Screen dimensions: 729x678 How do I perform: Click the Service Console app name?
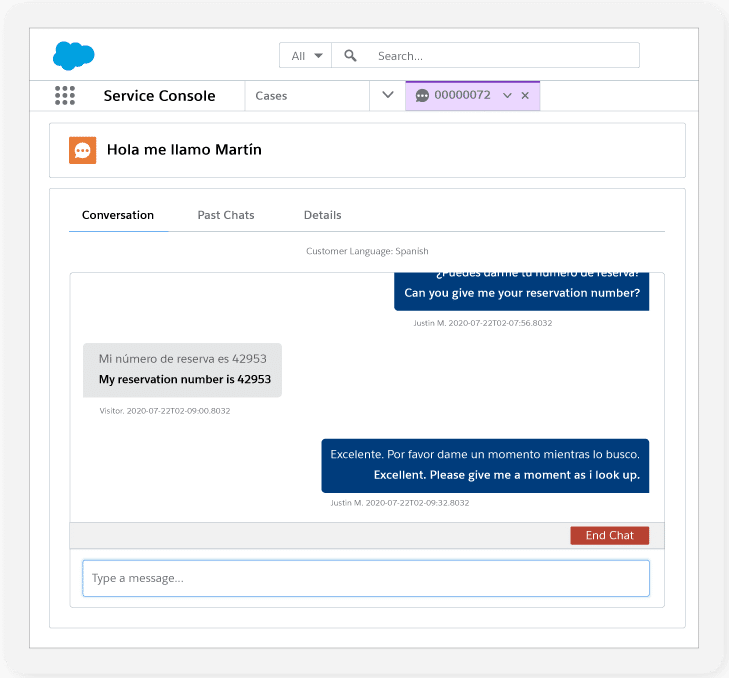159,96
